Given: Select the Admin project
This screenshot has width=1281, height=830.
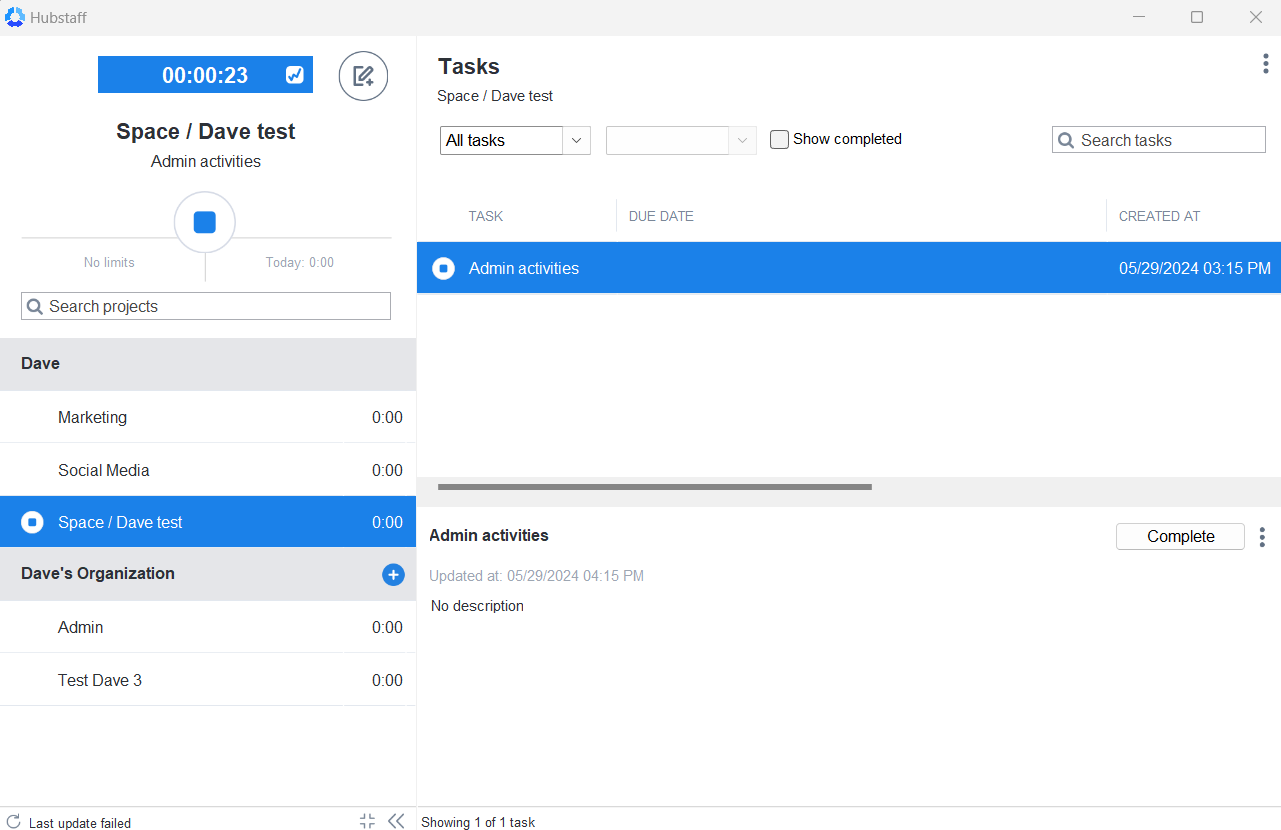Looking at the screenshot, I should pyautogui.click(x=208, y=627).
